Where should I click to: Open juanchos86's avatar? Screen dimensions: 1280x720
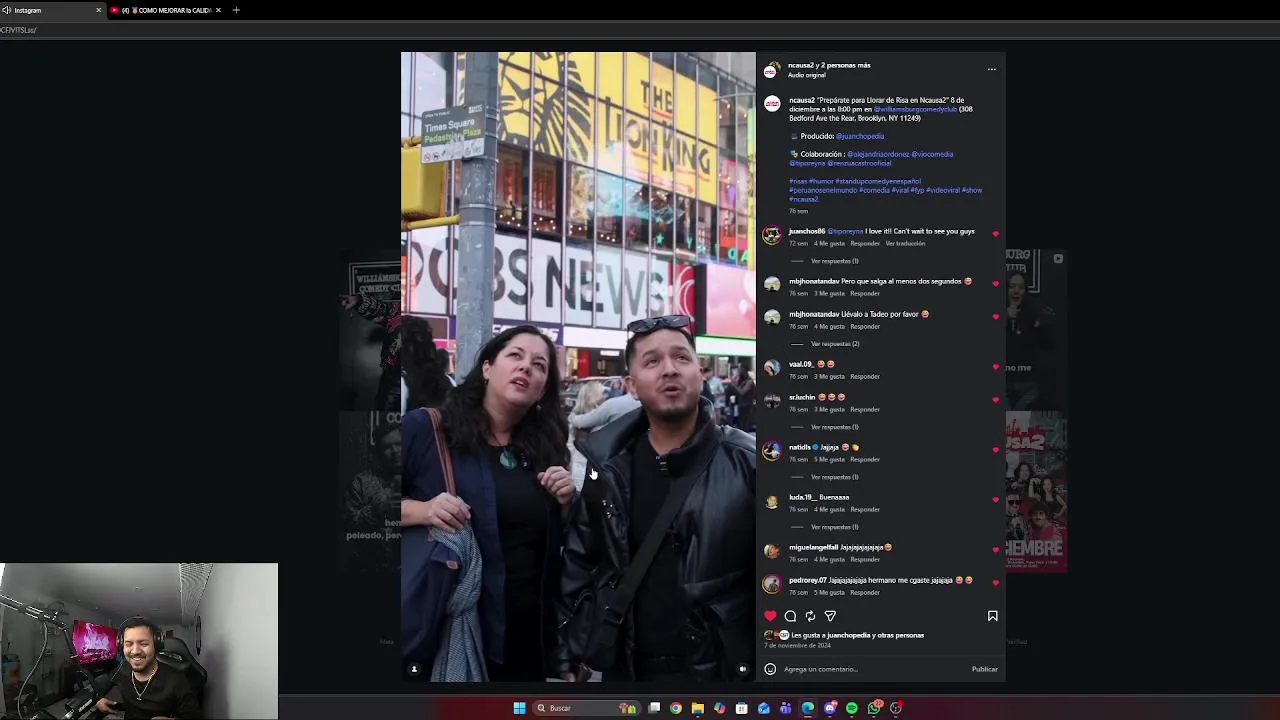pos(772,235)
